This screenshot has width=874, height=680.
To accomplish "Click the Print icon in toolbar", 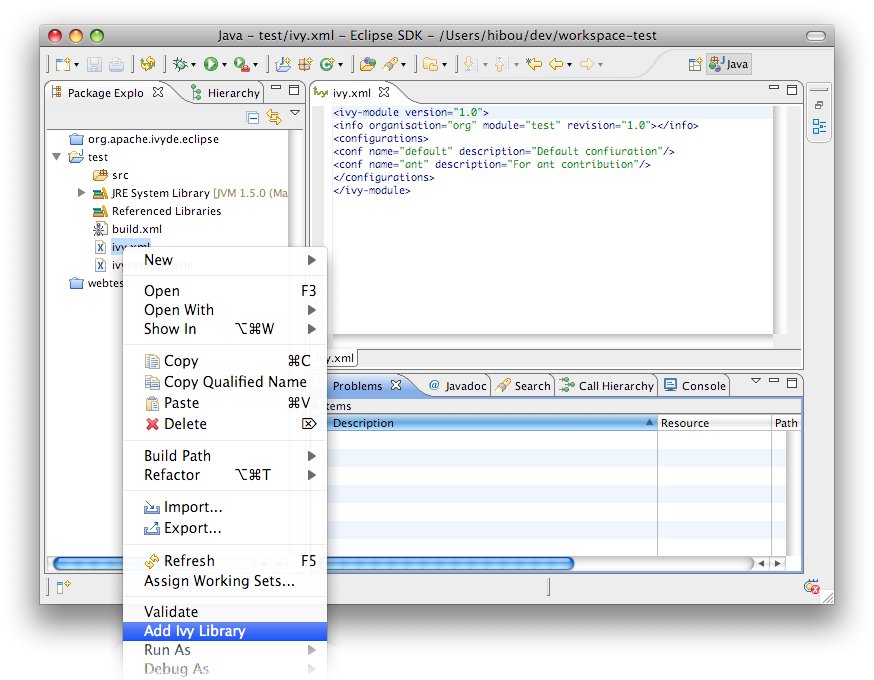I will coord(116,64).
